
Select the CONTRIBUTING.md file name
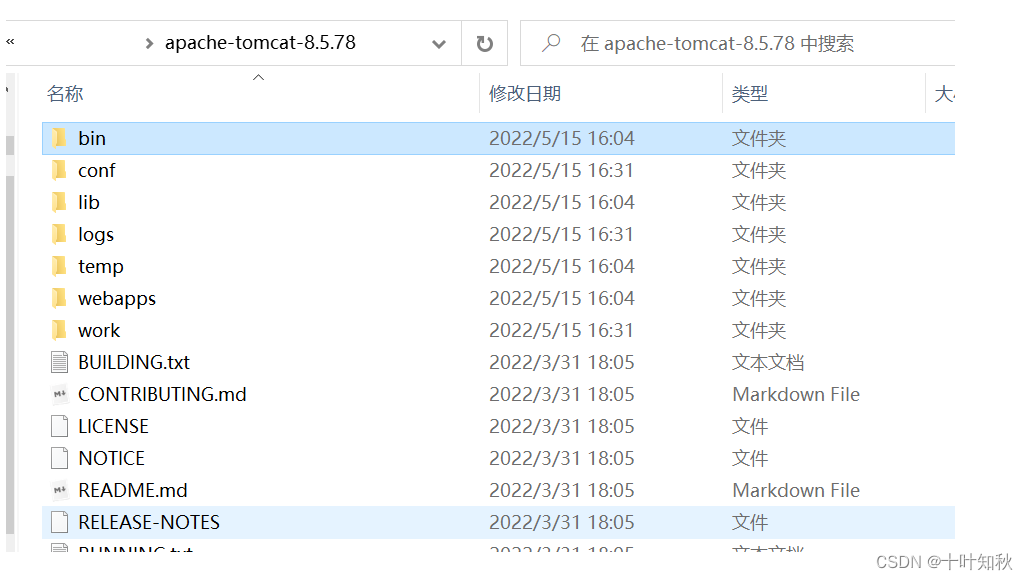click(162, 394)
